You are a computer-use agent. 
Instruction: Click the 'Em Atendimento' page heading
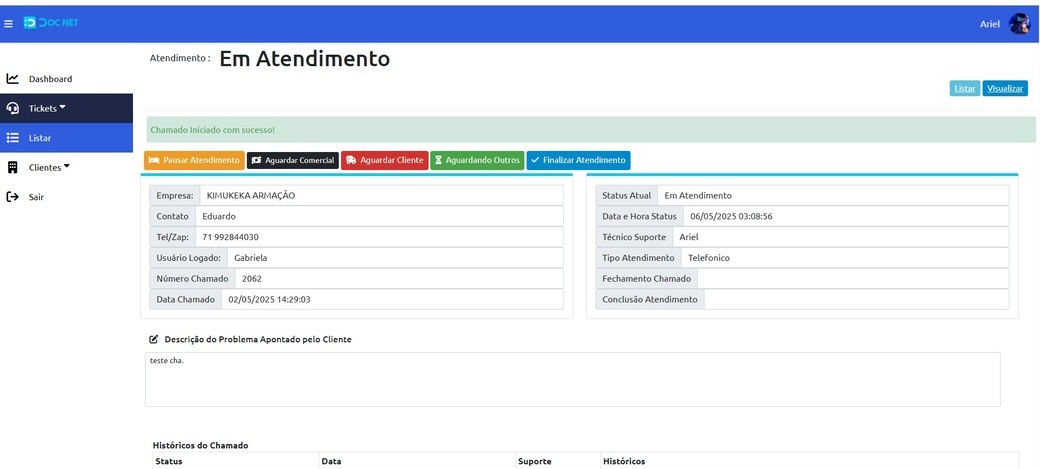tap(304, 59)
